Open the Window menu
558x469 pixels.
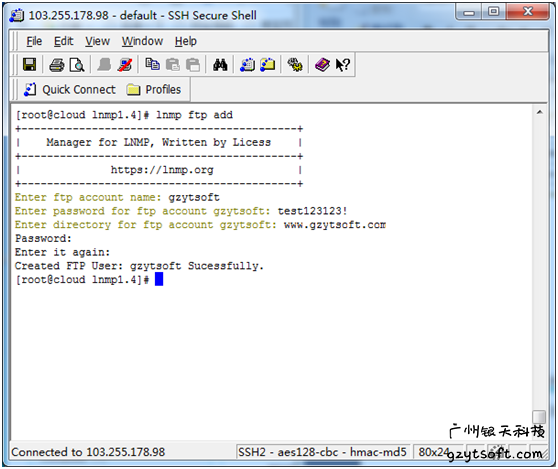pyautogui.click(x=142, y=41)
